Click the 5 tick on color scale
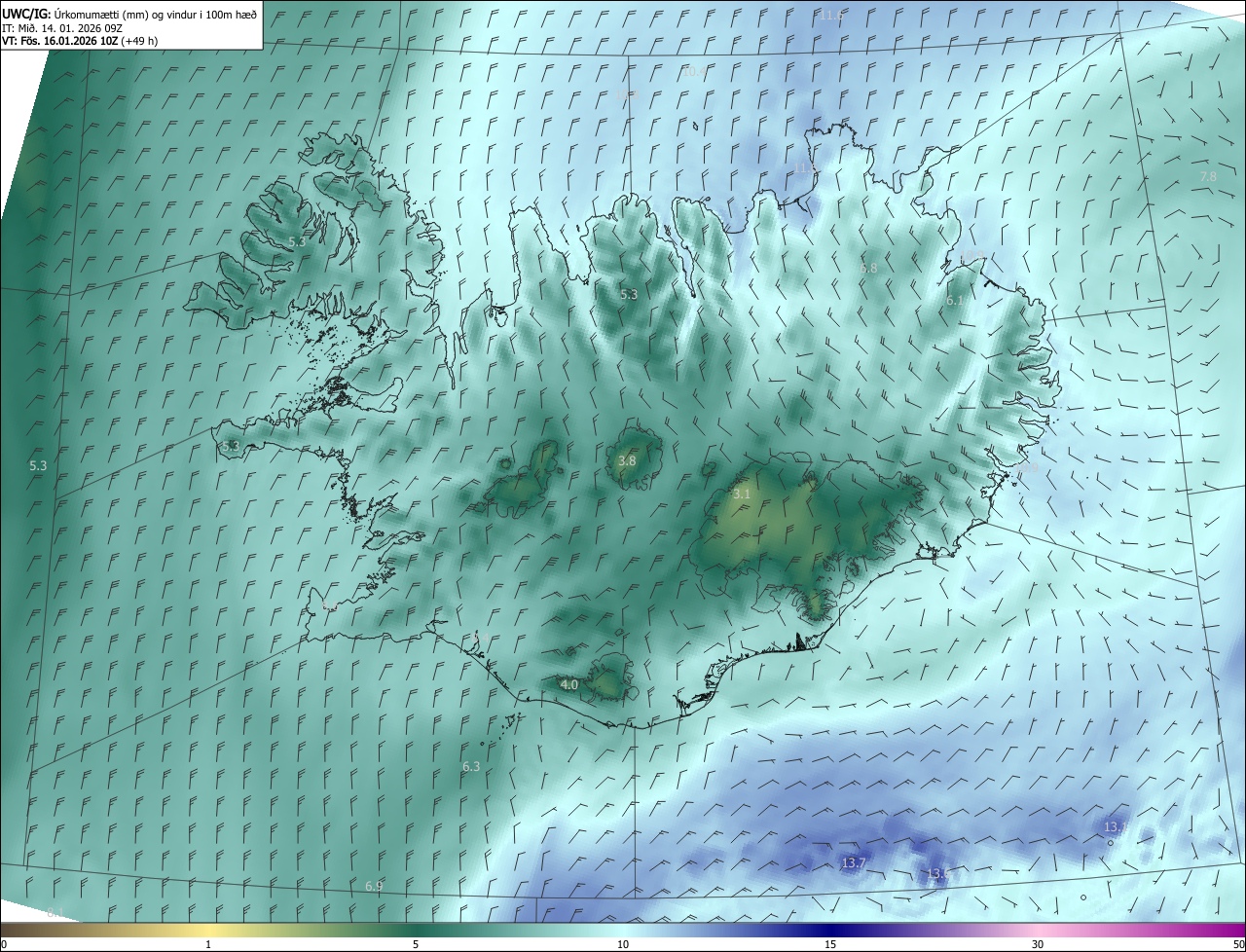 (x=416, y=944)
